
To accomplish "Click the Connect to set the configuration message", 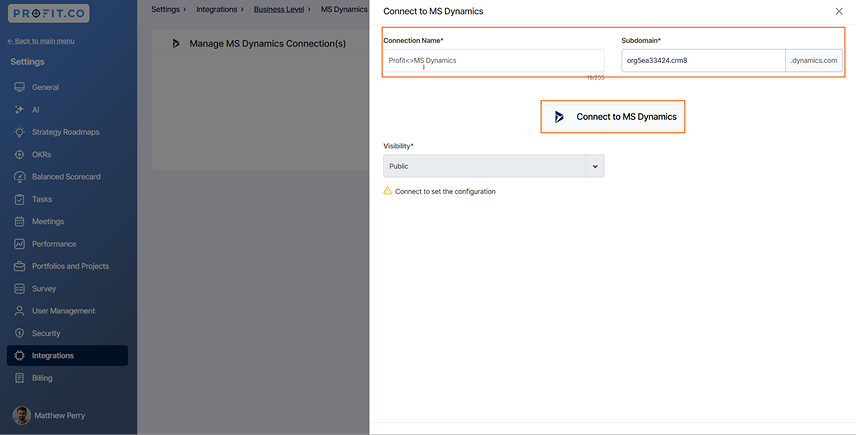I will coord(445,192).
